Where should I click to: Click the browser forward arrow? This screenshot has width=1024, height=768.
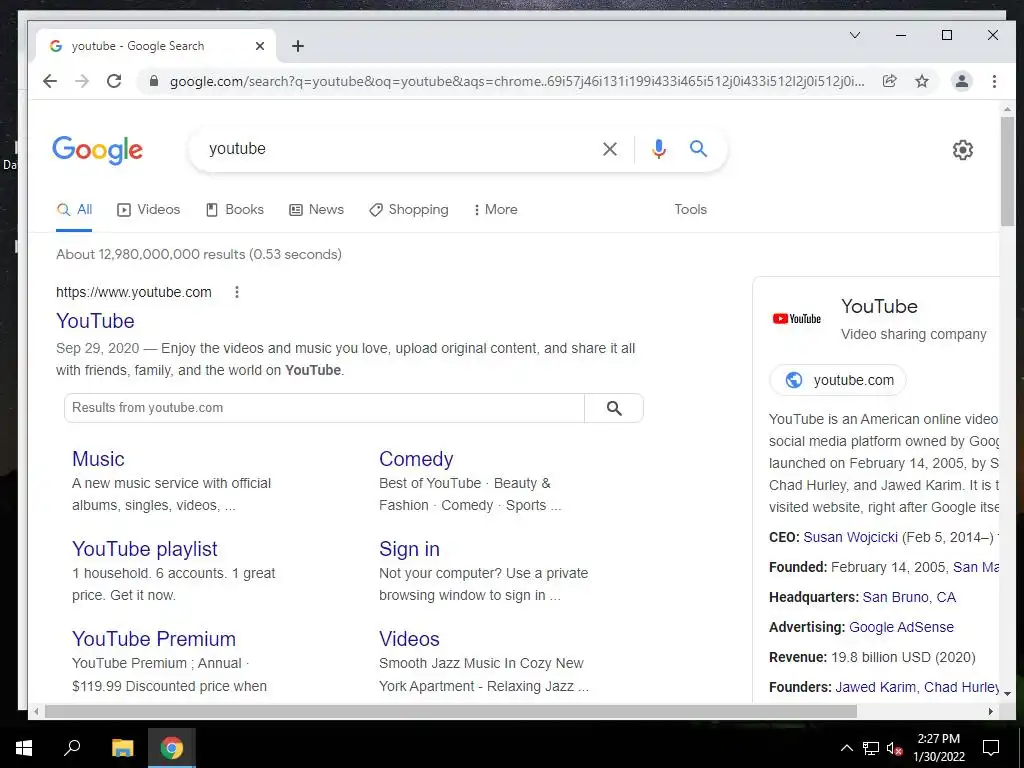[x=82, y=81]
